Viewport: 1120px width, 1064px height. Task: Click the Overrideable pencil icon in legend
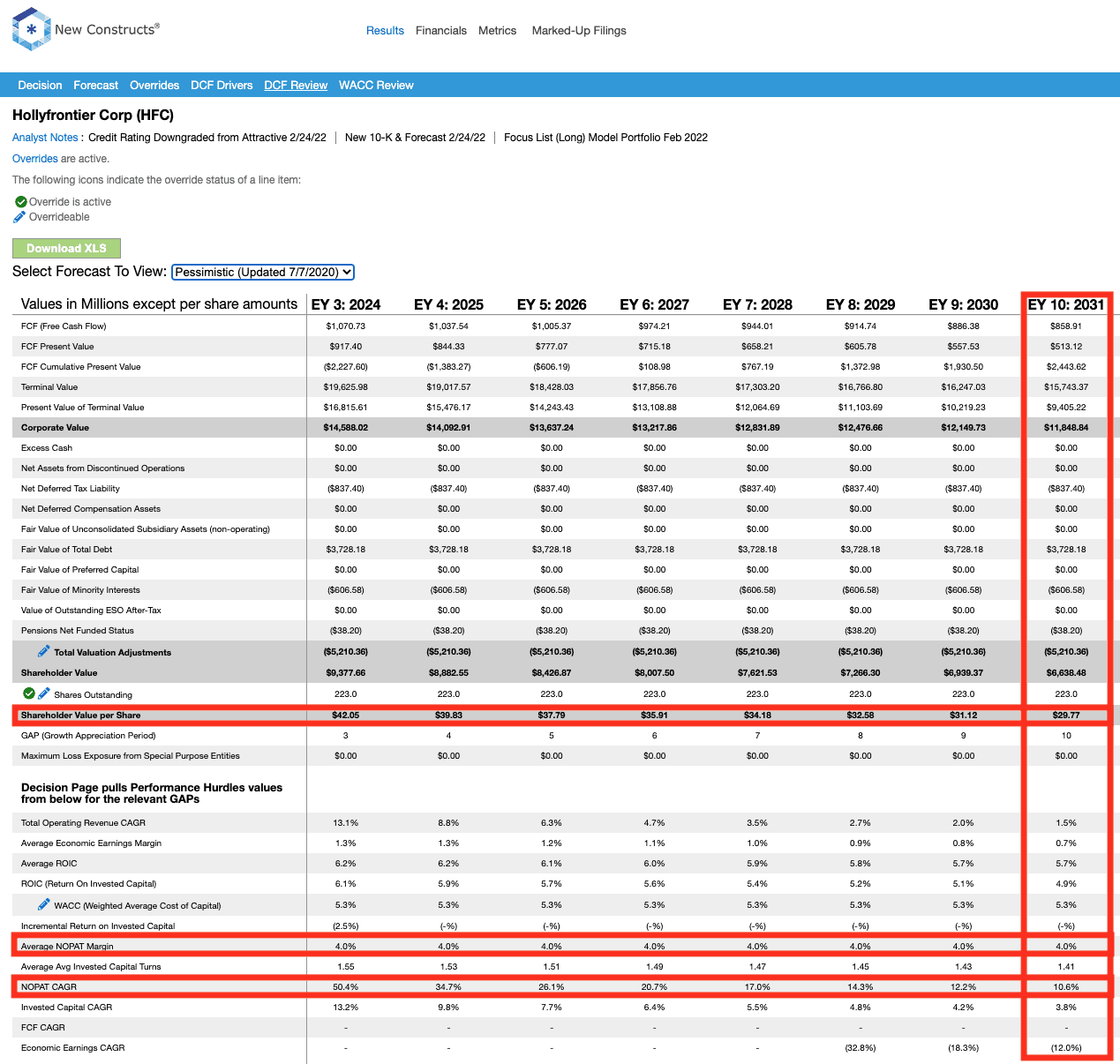[19, 217]
